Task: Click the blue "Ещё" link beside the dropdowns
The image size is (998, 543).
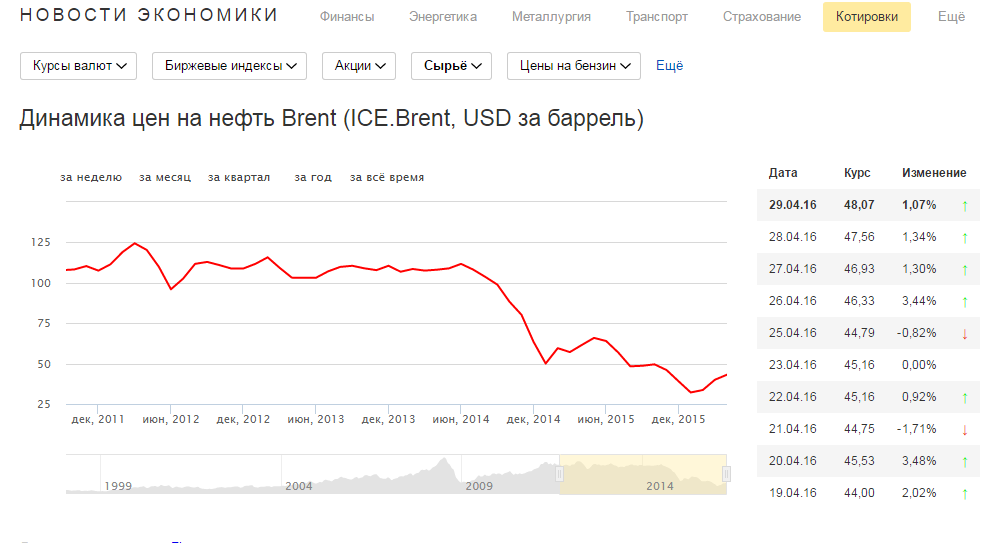Action: pyautogui.click(x=669, y=66)
